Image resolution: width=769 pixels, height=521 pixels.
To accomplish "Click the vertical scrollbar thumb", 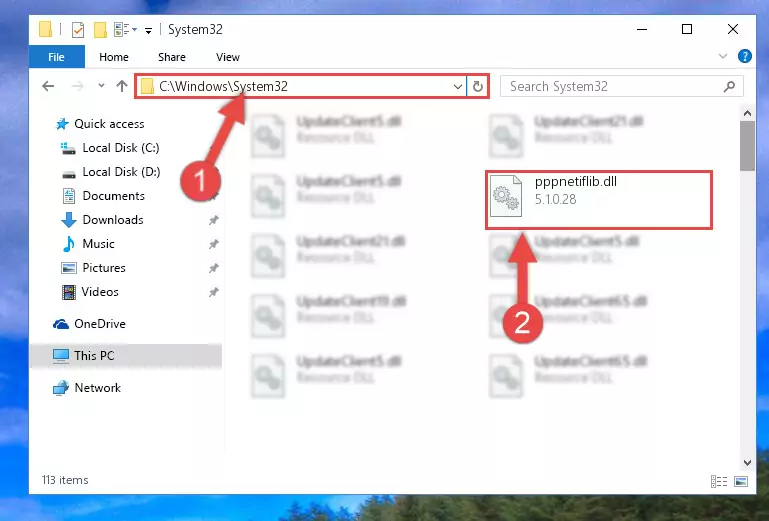I will pos(747,146).
